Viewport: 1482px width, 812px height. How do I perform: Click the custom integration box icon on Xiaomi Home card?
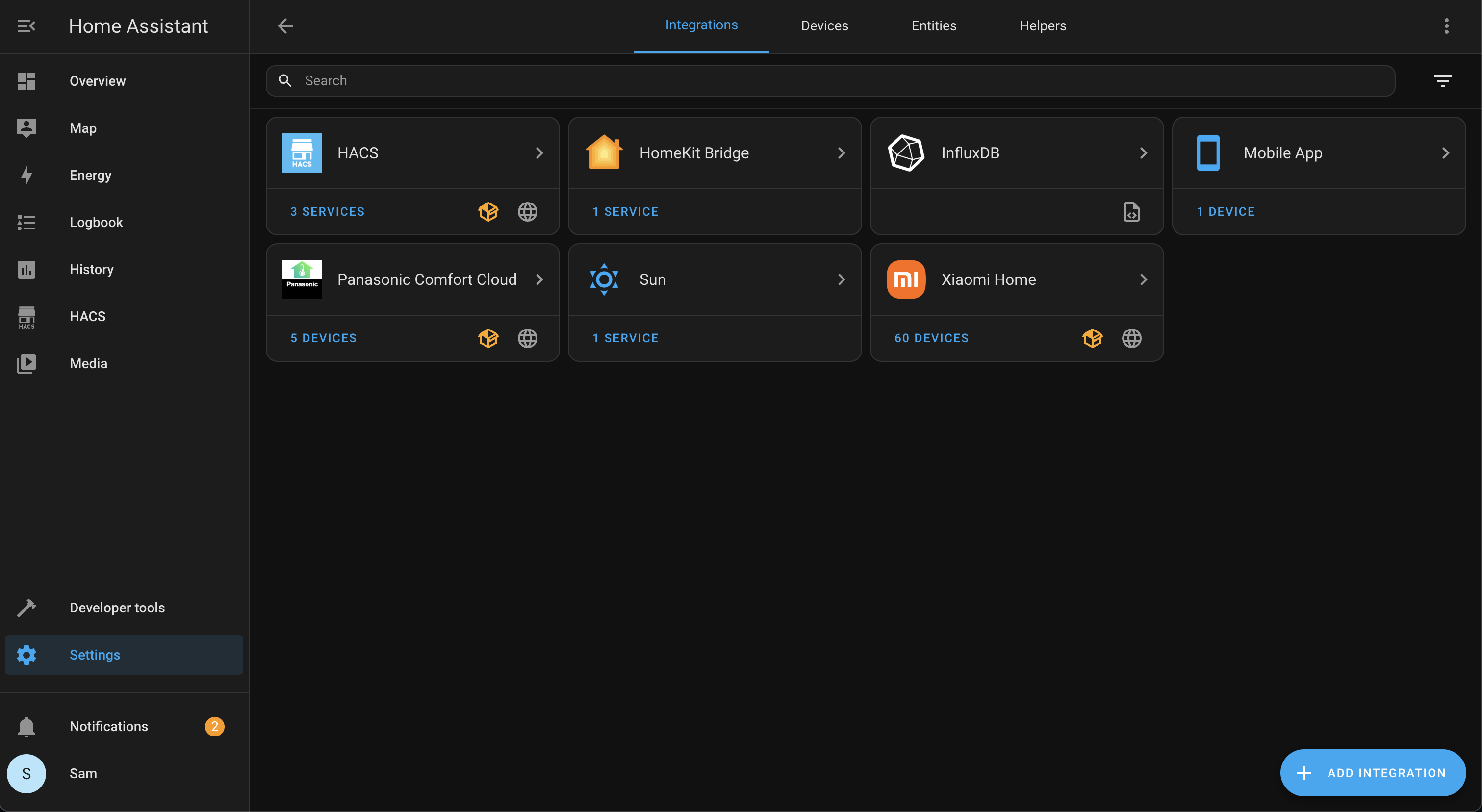pyautogui.click(x=1093, y=338)
